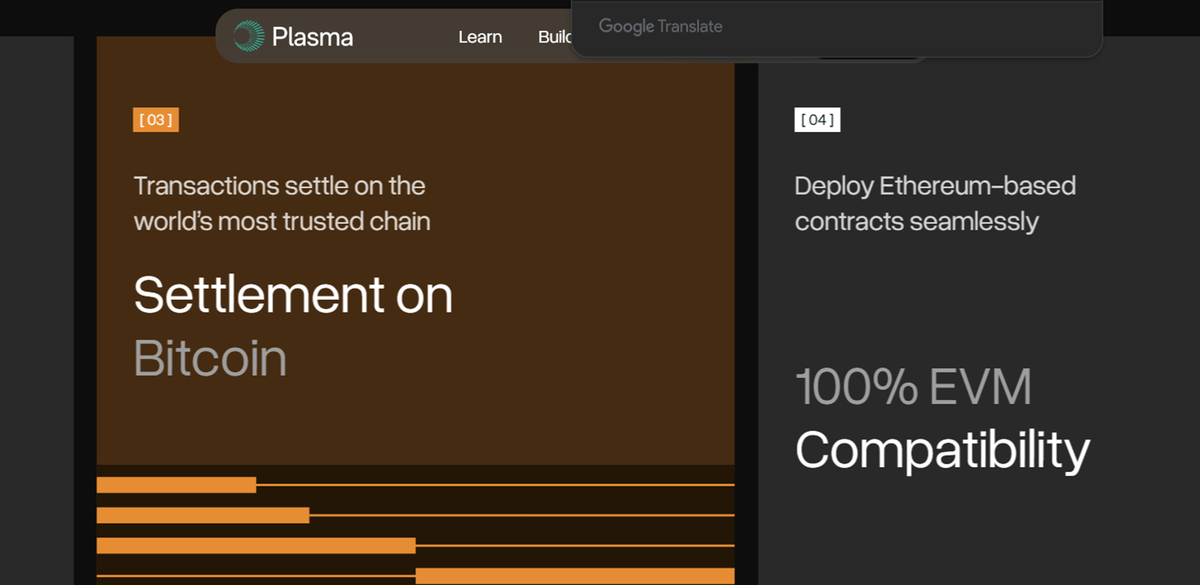1200x585 pixels.
Task: Open the Learn navigation menu
Action: (x=480, y=37)
